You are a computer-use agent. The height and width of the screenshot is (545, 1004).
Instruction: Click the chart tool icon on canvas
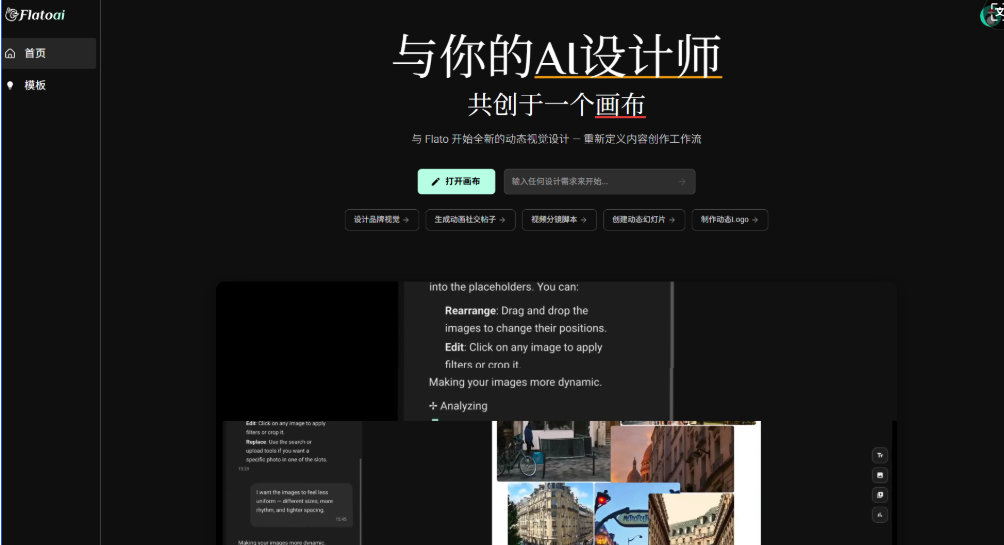point(880,515)
